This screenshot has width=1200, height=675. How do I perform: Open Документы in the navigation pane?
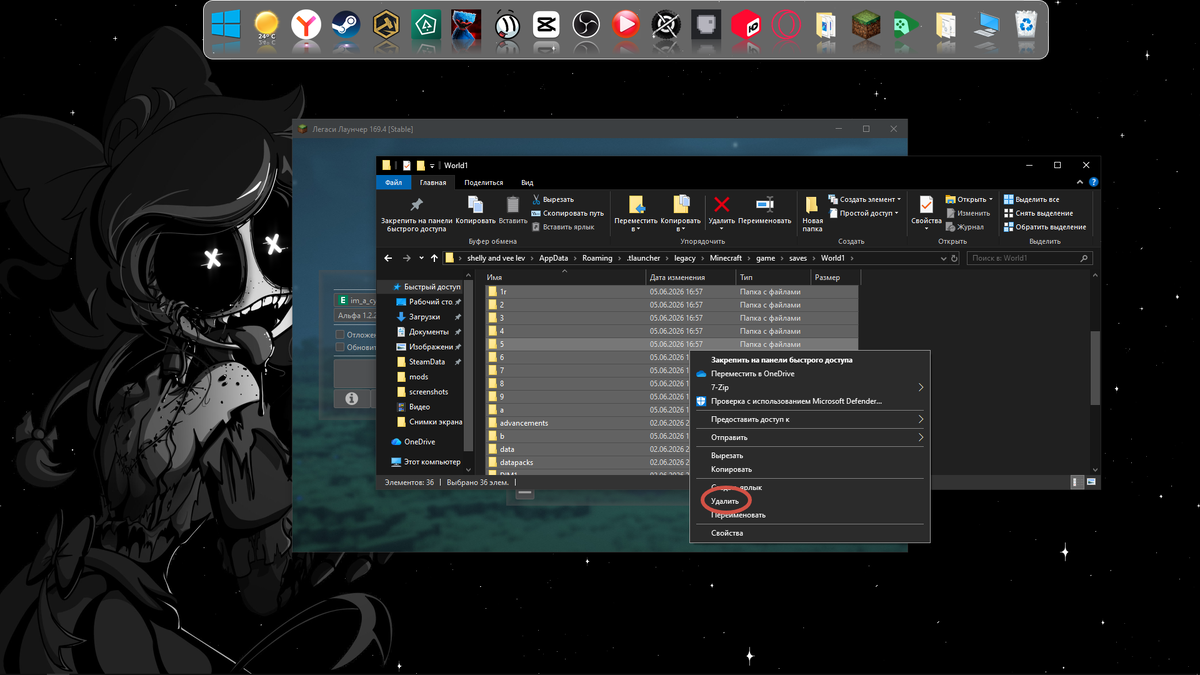428,332
